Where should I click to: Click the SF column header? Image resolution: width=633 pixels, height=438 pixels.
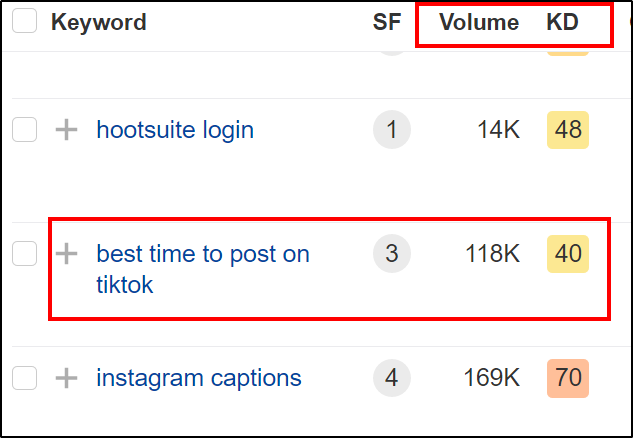387,22
